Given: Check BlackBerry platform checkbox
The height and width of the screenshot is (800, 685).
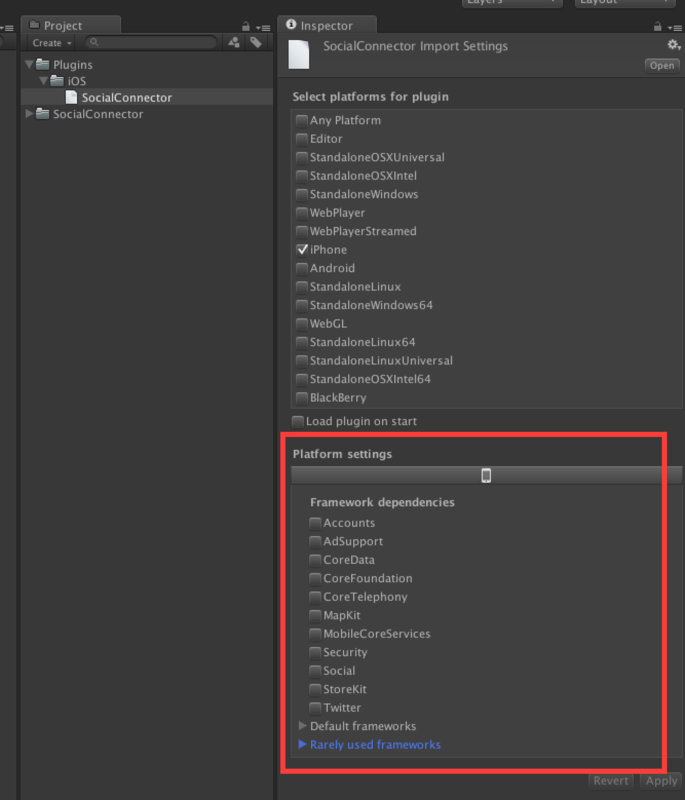Looking at the screenshot, I should [301, 397].
